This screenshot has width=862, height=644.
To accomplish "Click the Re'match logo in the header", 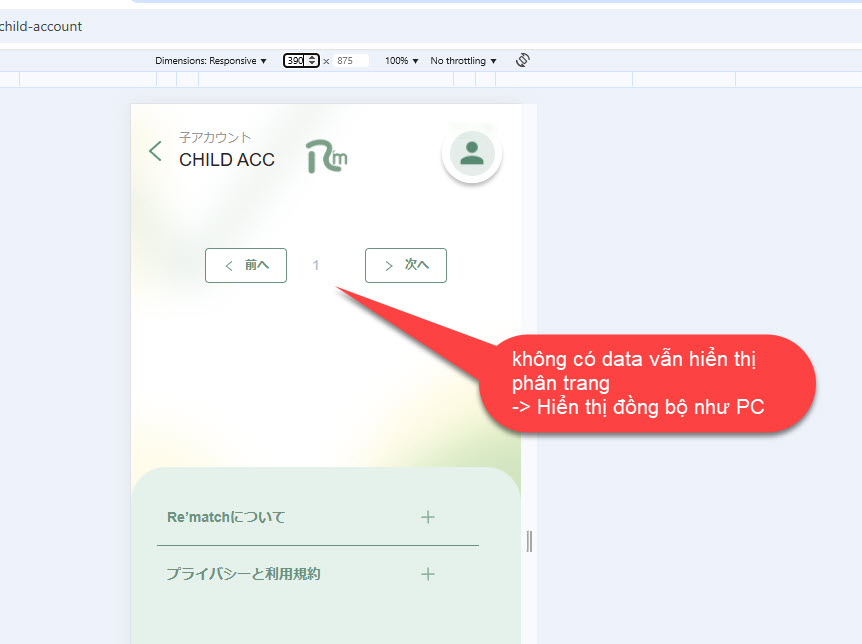I will [326, 156].
